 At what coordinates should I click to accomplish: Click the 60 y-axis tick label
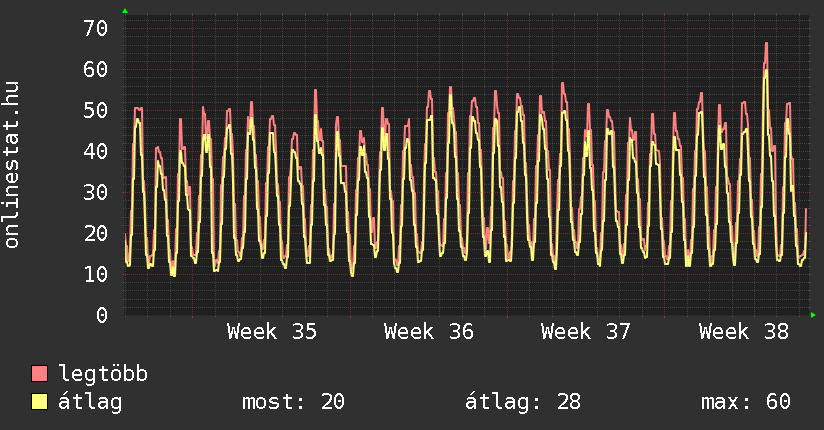pyautogui.click(x=96, y=69)
